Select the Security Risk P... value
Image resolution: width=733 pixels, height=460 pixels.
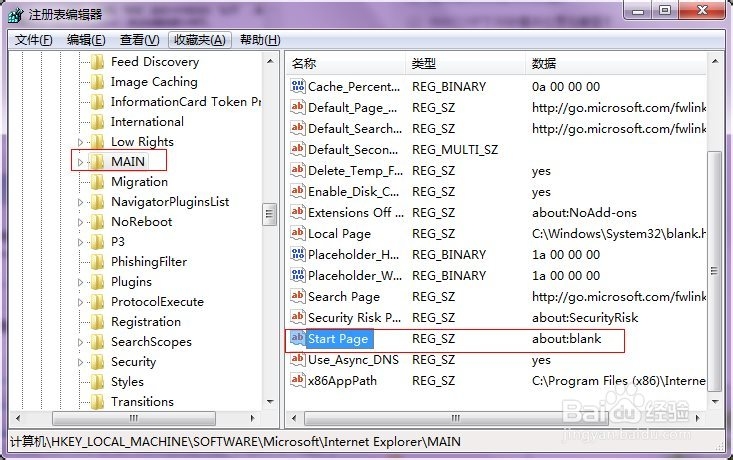click(x=354, y=318)
